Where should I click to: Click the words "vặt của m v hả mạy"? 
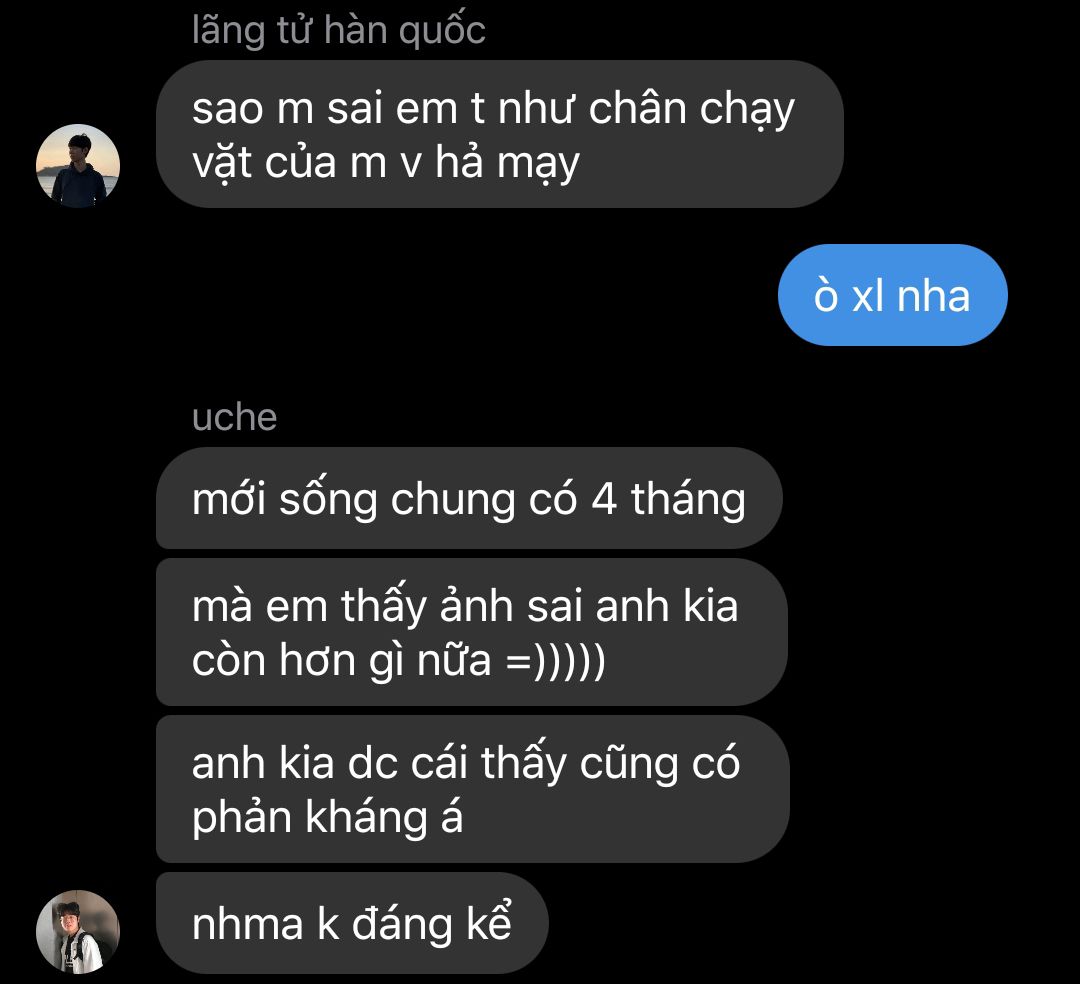click(x=386, y=164)
